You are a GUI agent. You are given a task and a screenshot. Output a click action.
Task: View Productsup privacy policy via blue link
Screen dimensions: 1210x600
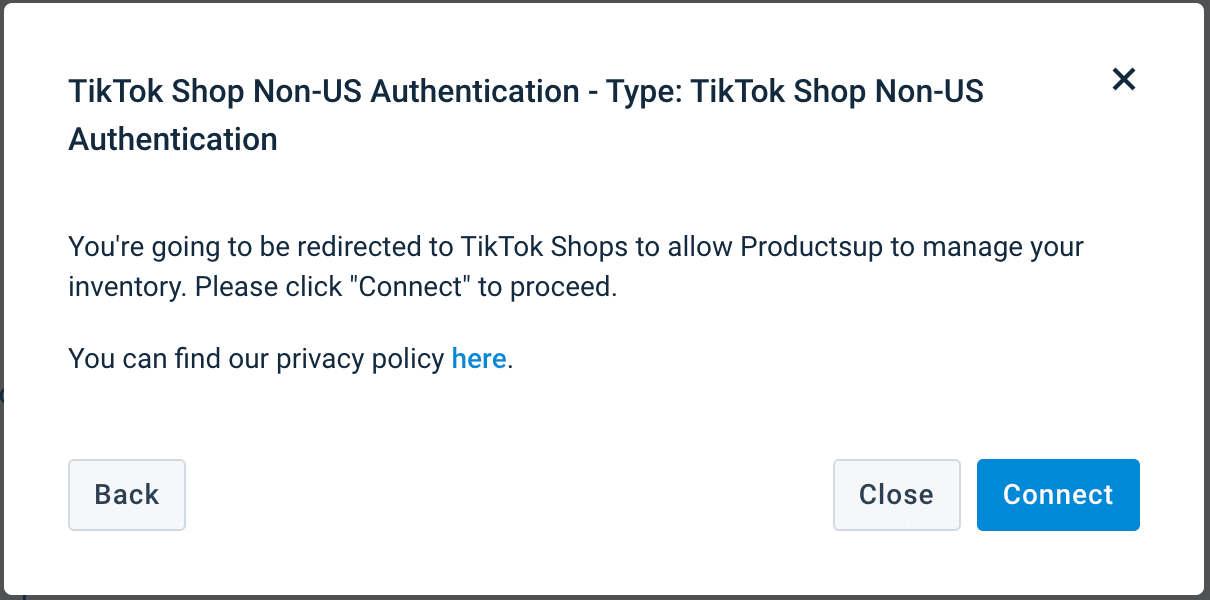[479, 358]
